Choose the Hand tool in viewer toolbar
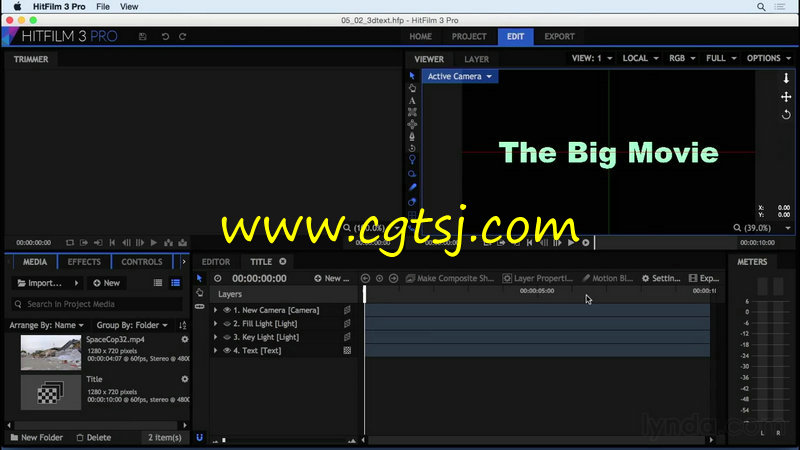Screen dimensions: 800x450 (412, 88)
